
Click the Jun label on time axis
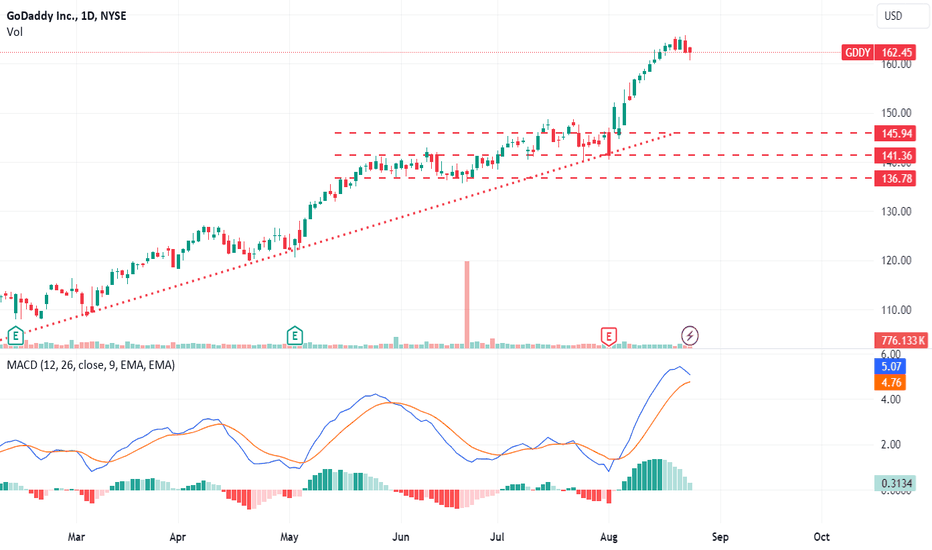401,537
